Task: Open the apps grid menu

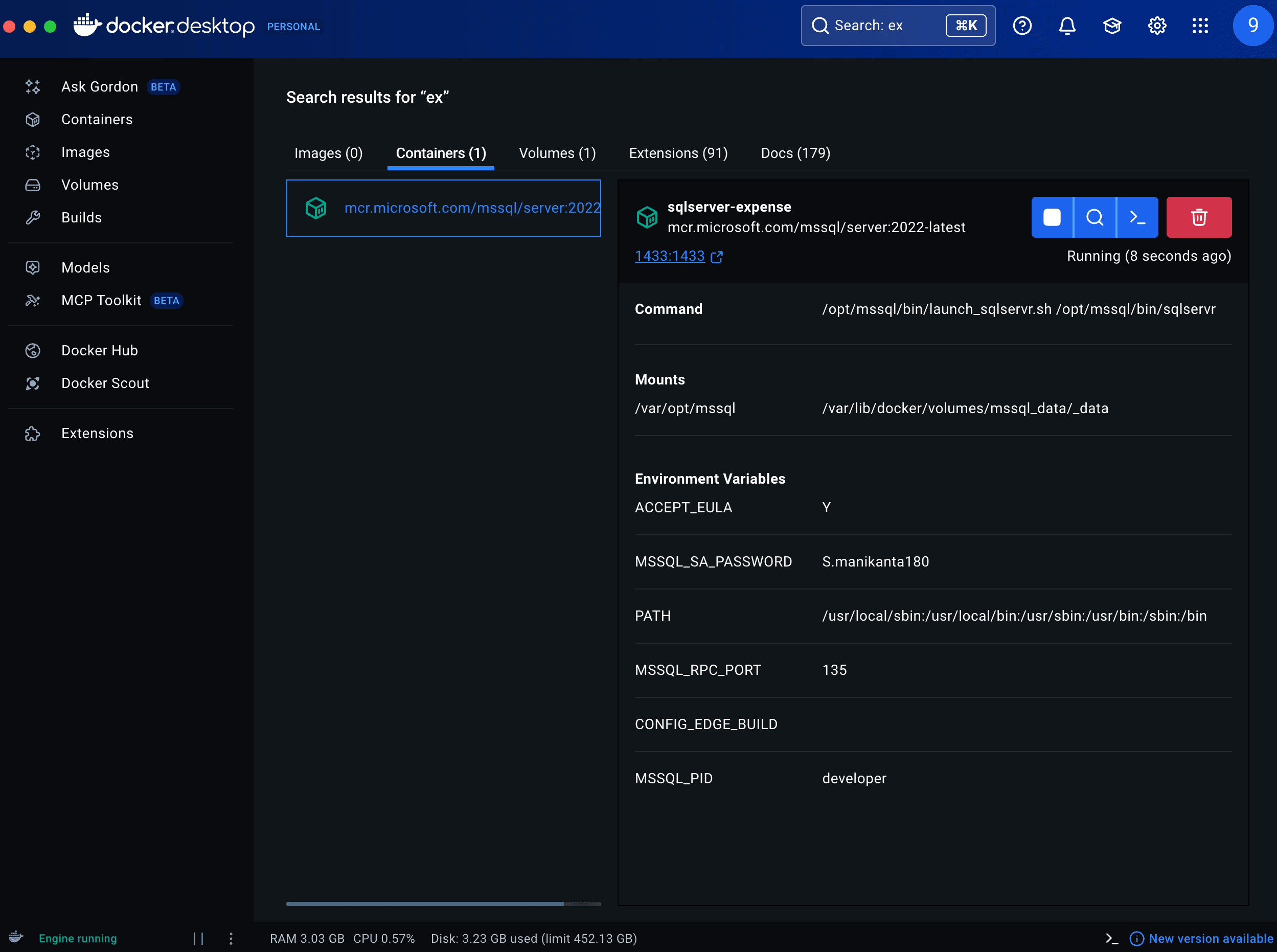Action: pos(1200,26)
